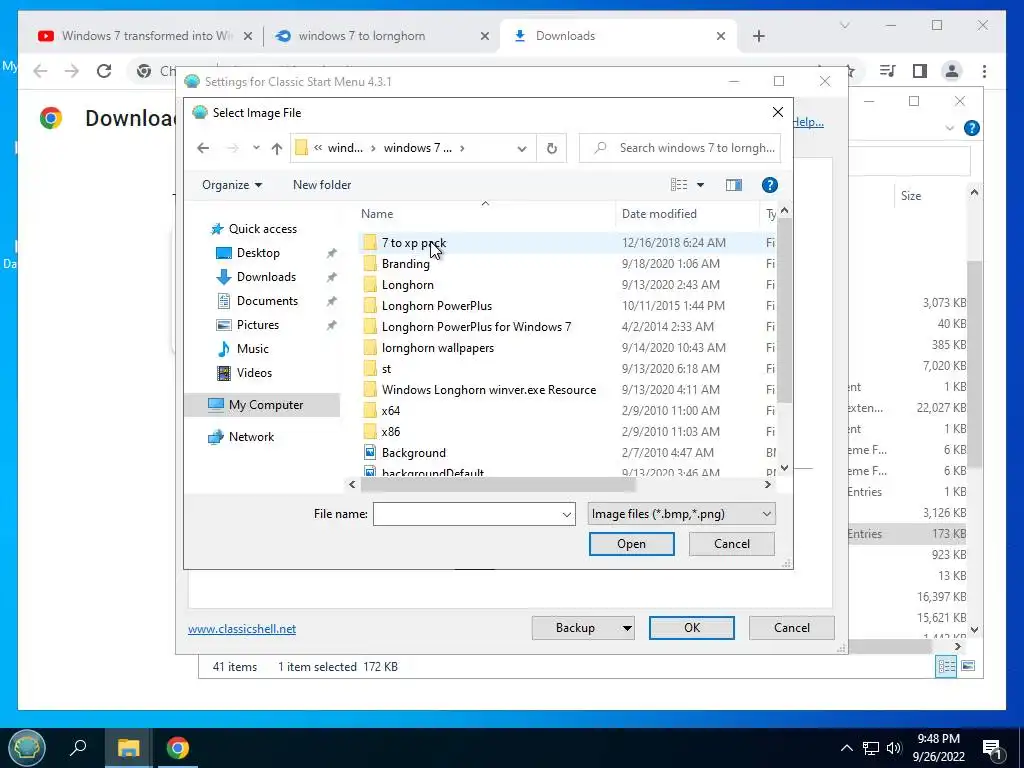The width and height of the screenshot is (1024, 768).
Task: Click OK in Classic Start Menu settings
Action: (692, 628)
